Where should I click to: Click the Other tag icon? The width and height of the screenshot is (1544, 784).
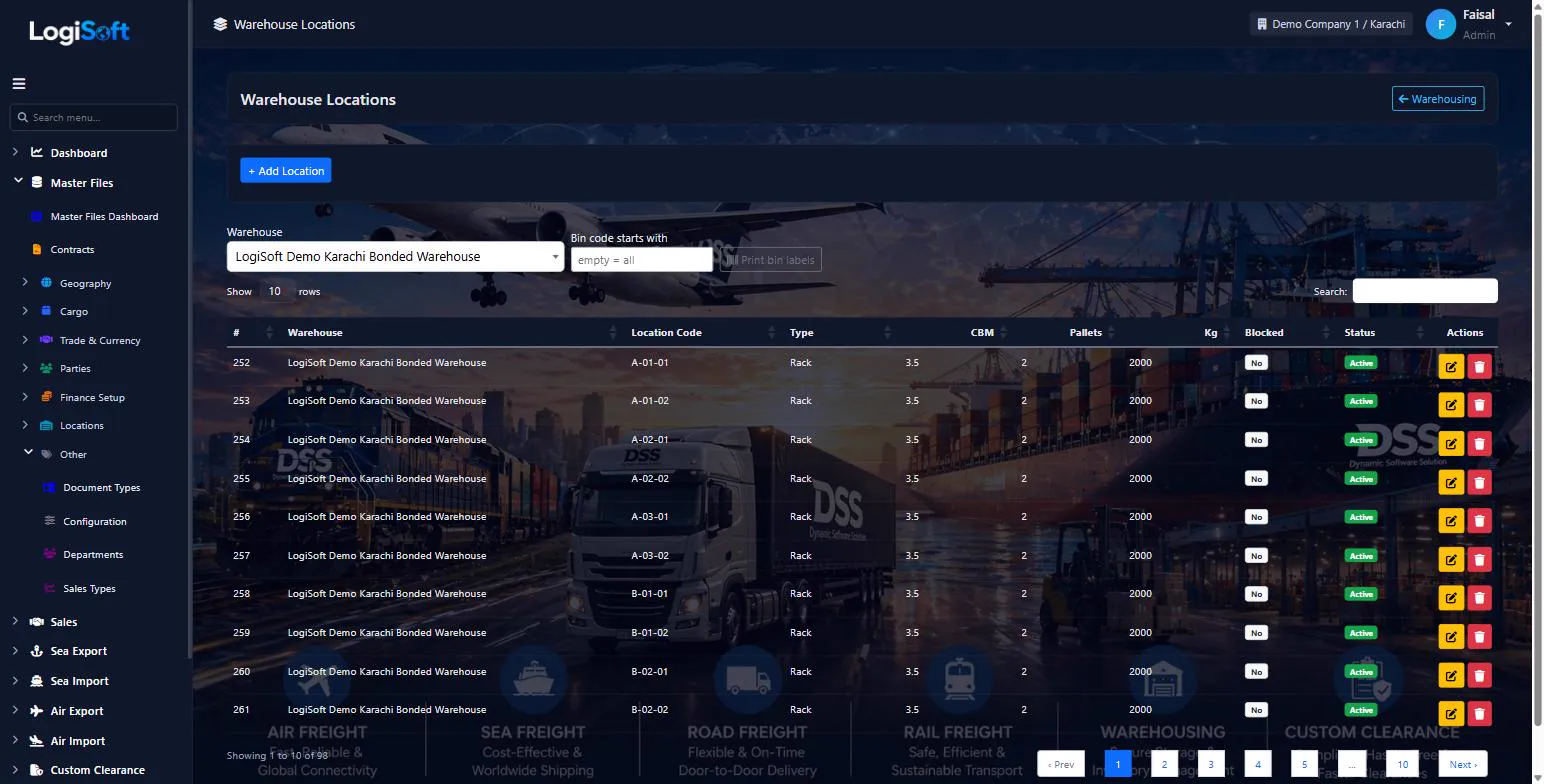[x=46, y=454]
